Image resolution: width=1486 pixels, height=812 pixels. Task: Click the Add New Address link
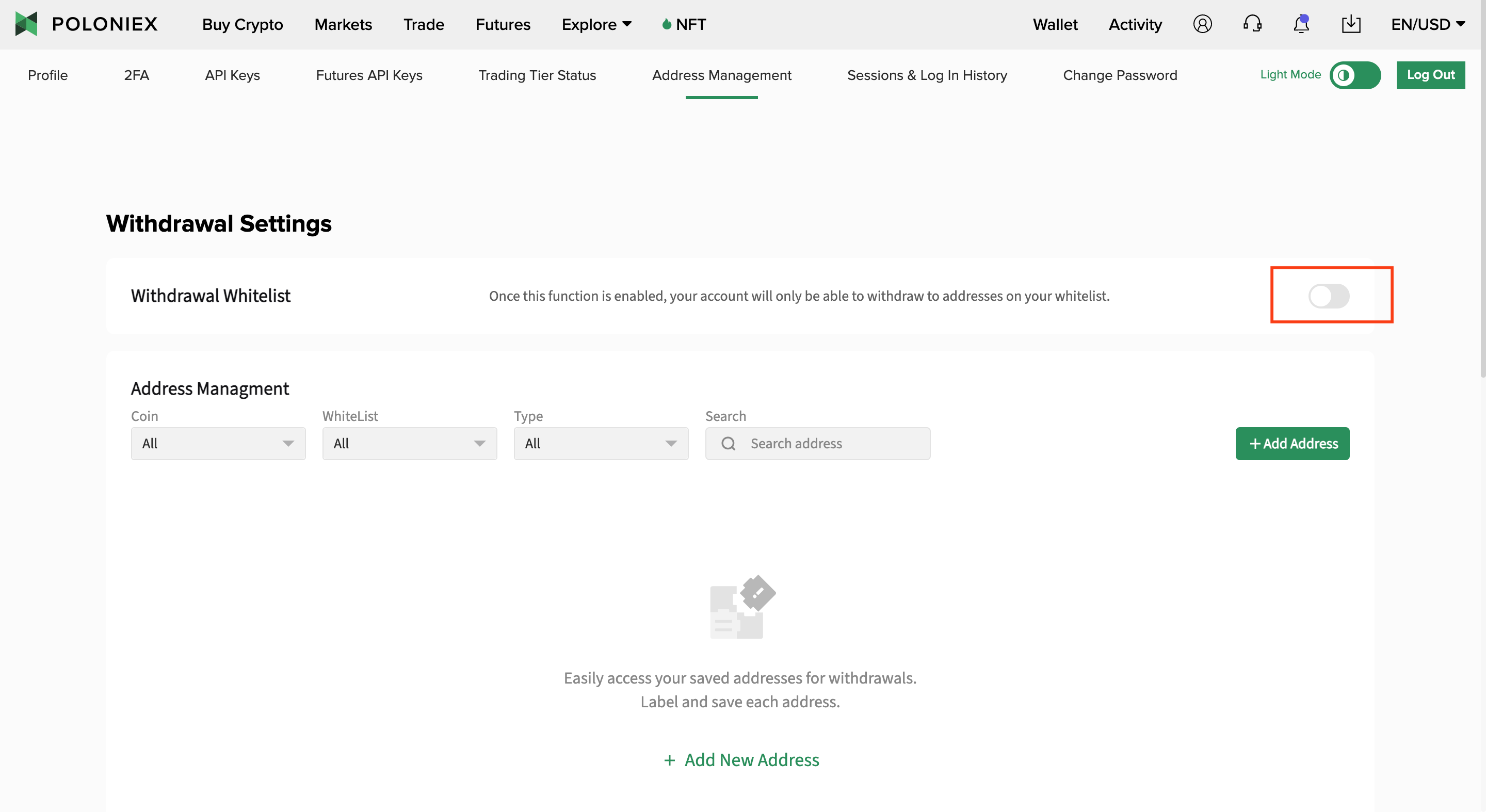coord(741,759)
